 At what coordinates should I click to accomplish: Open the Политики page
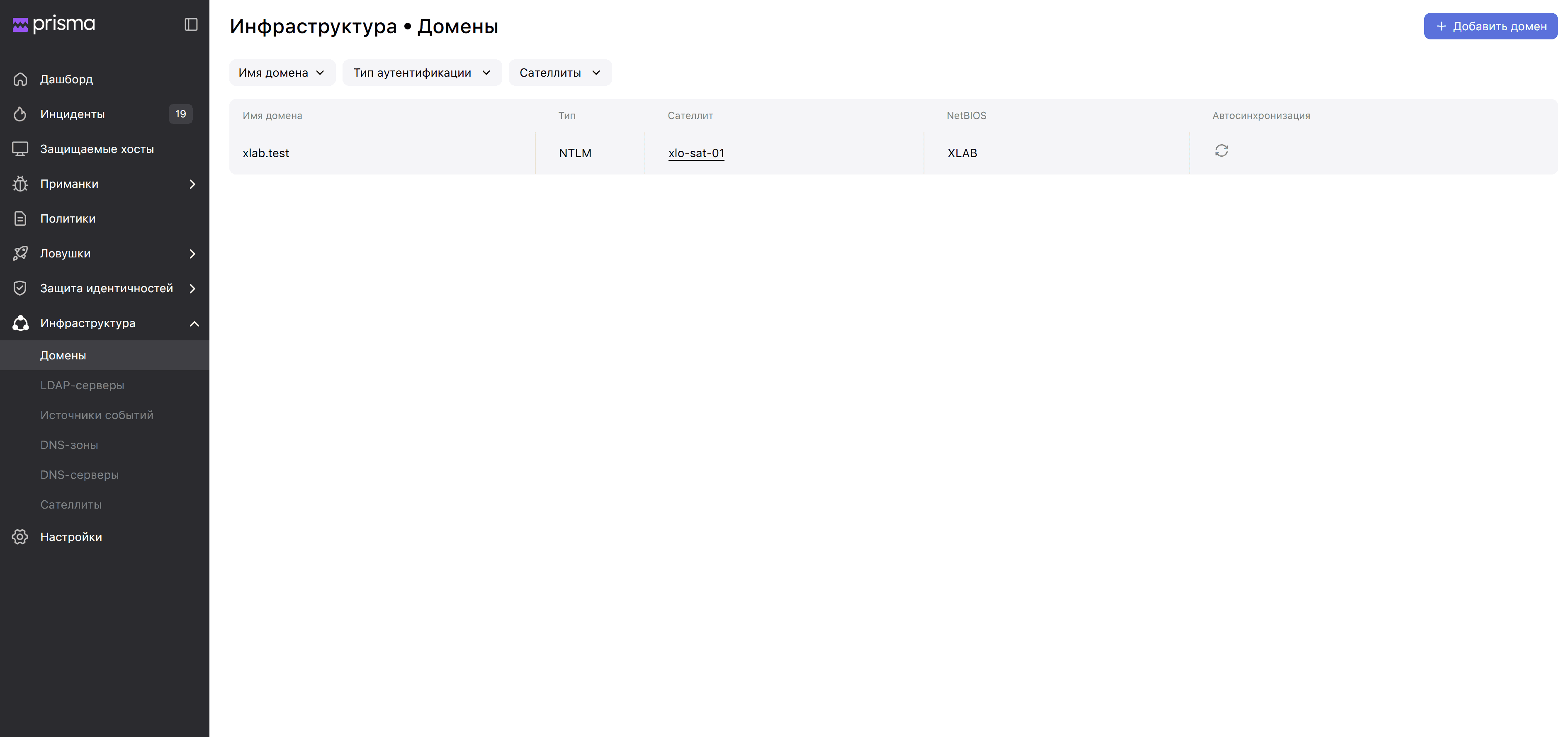[105, 218]
